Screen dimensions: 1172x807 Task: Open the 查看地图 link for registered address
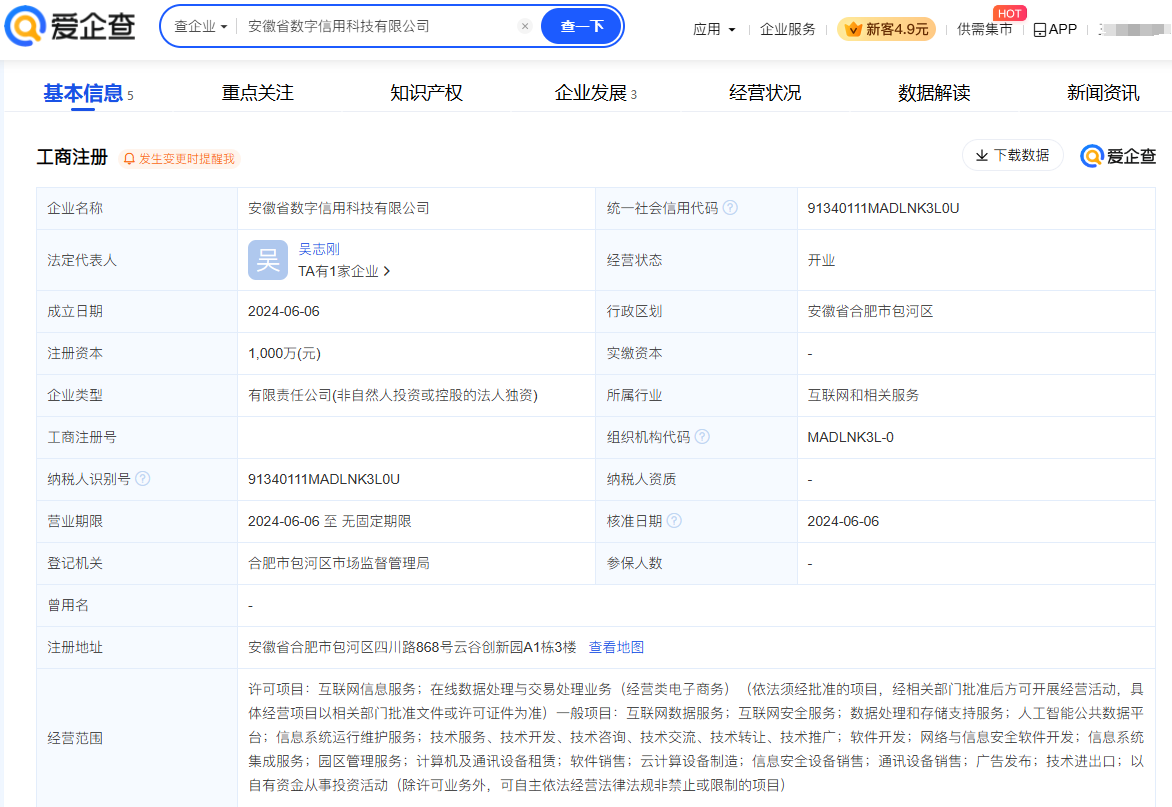tap(617, 647)
